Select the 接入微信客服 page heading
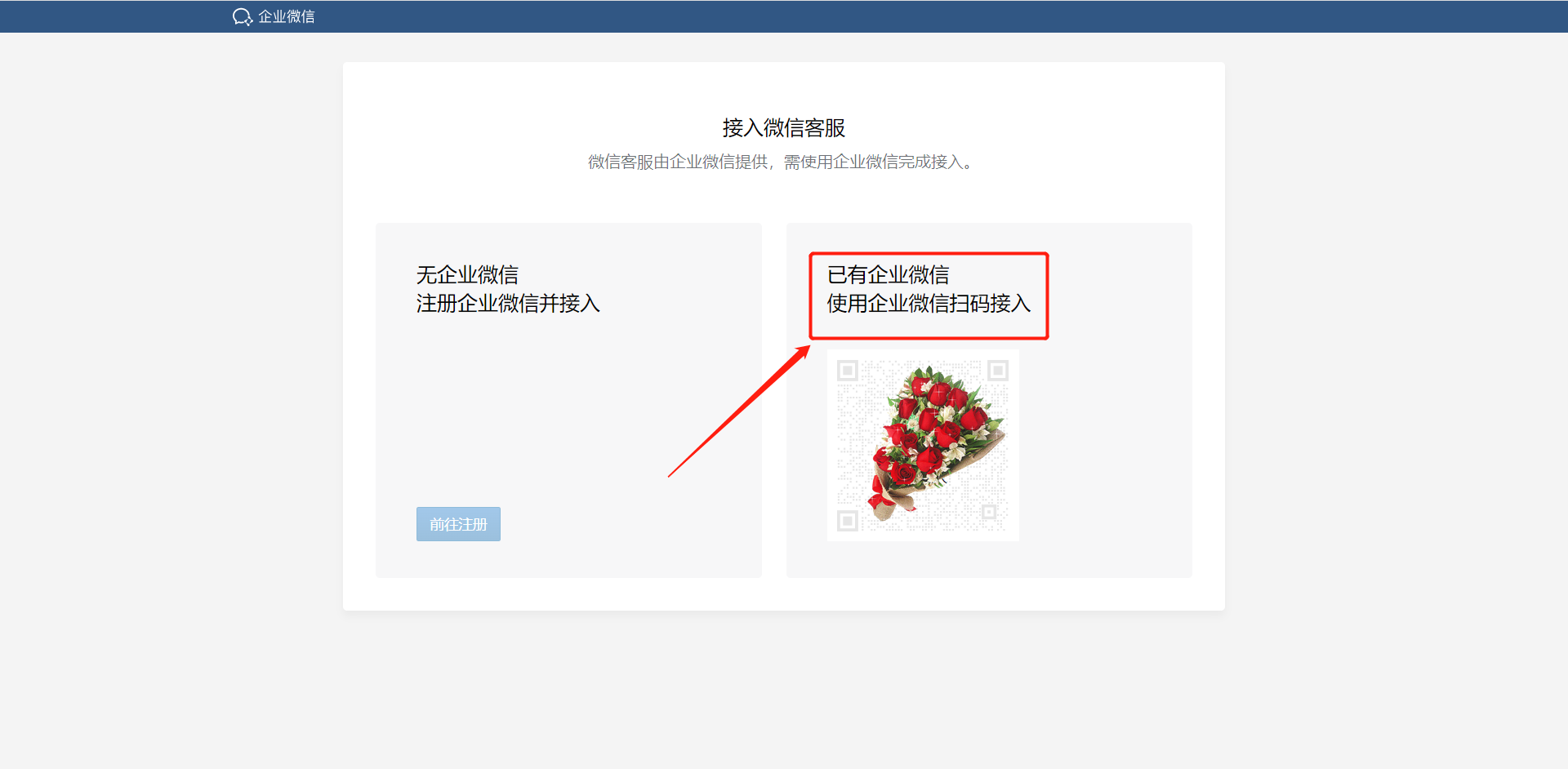Viewport: 1568px width, 769px height. coord(783,128)
